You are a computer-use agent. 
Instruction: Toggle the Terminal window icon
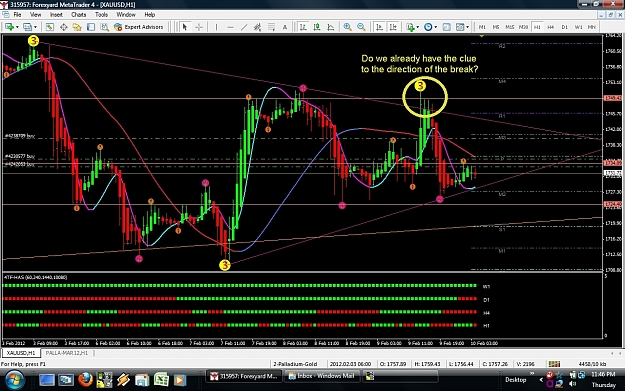coord(91,27)
